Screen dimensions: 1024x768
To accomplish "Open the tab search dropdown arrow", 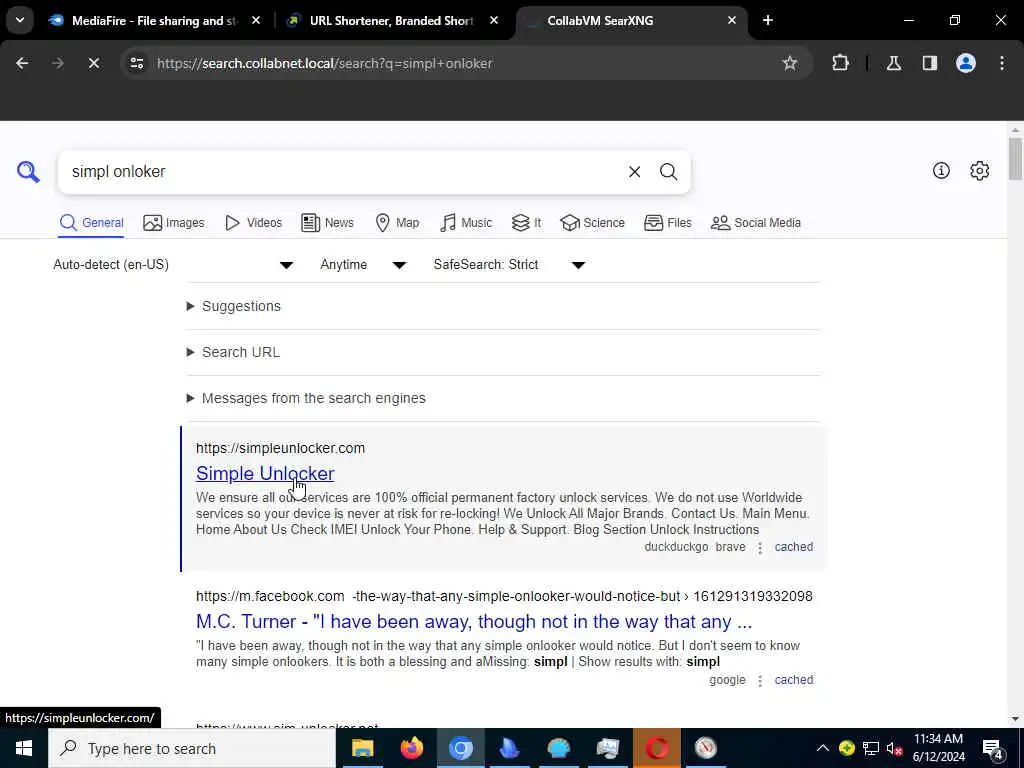I will [20, 20].
